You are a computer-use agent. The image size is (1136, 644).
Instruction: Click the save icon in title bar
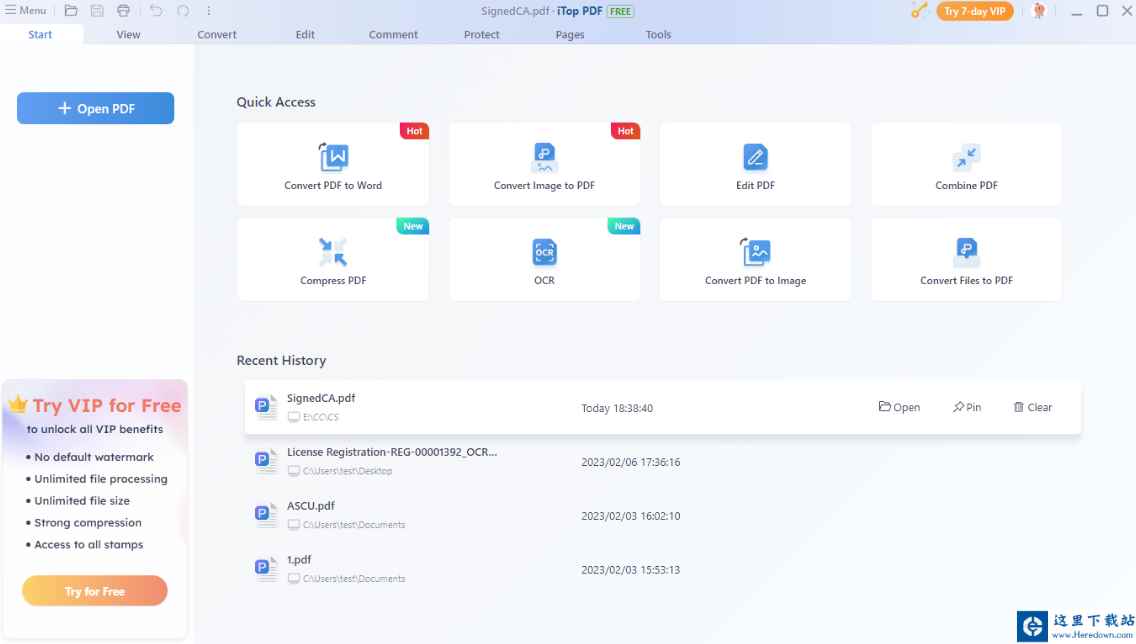click(x=97, y=11)
